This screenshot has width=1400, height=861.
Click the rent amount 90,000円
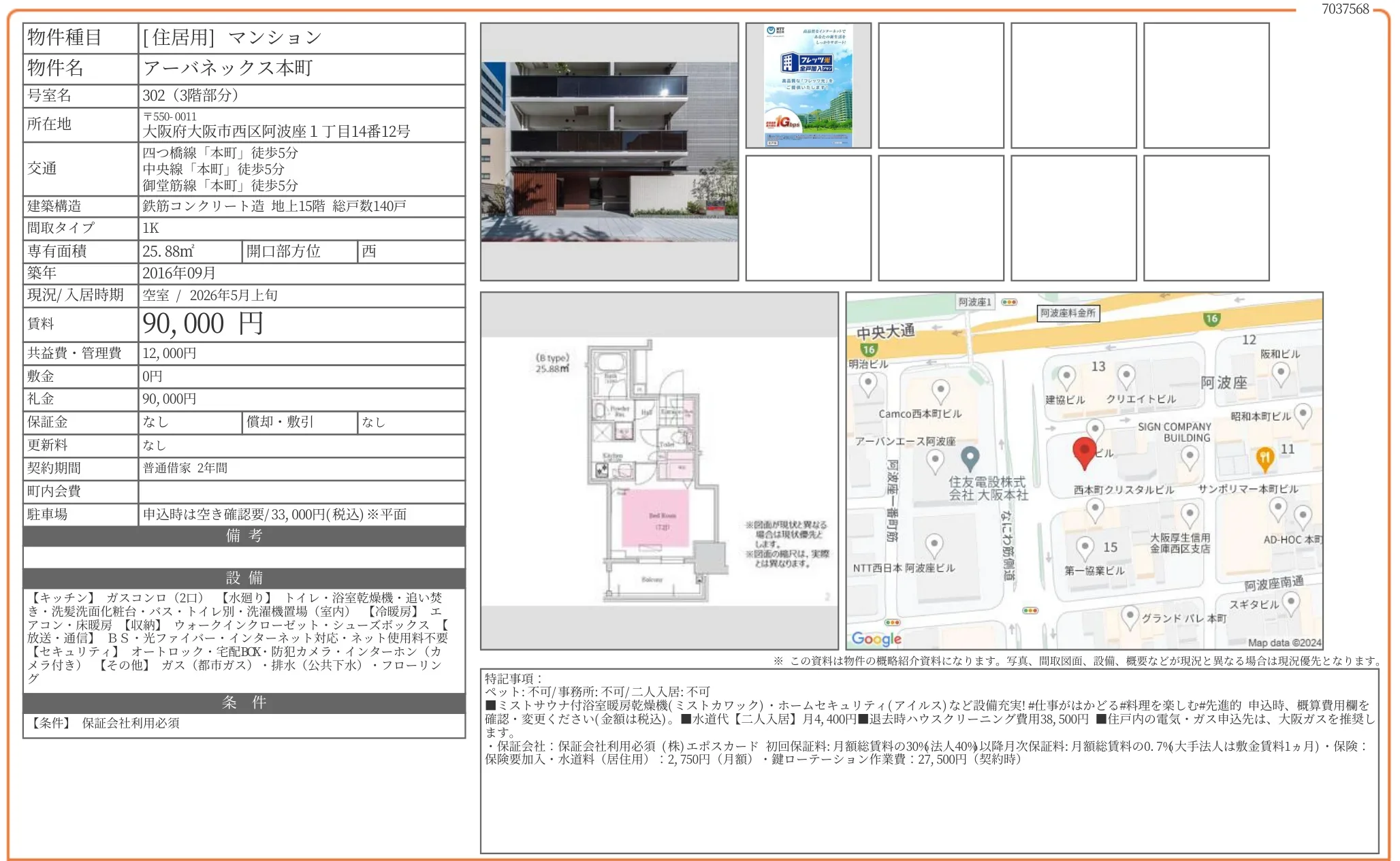coord(202,324)
